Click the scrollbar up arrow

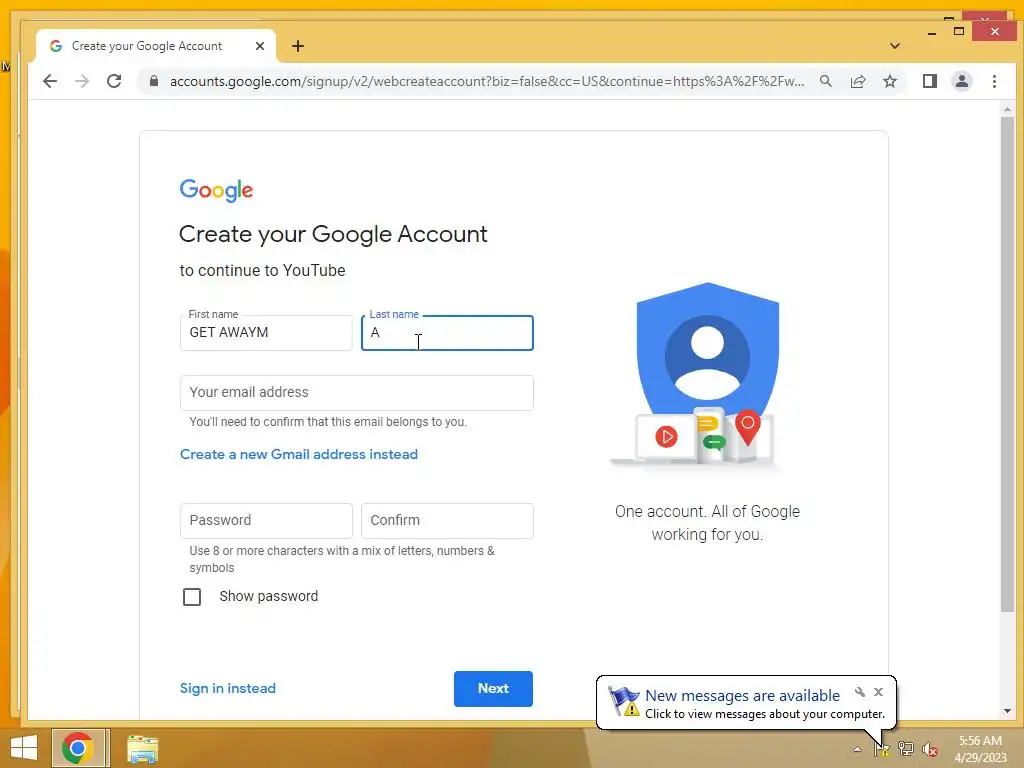coord(1007,109)
